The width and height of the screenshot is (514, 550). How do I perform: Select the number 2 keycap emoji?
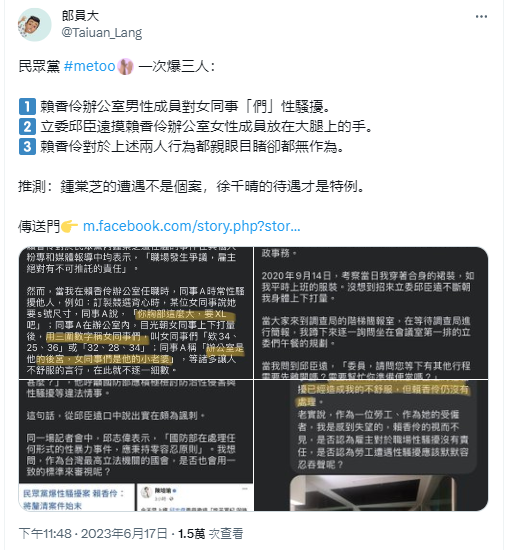click(x=27, y=127)
